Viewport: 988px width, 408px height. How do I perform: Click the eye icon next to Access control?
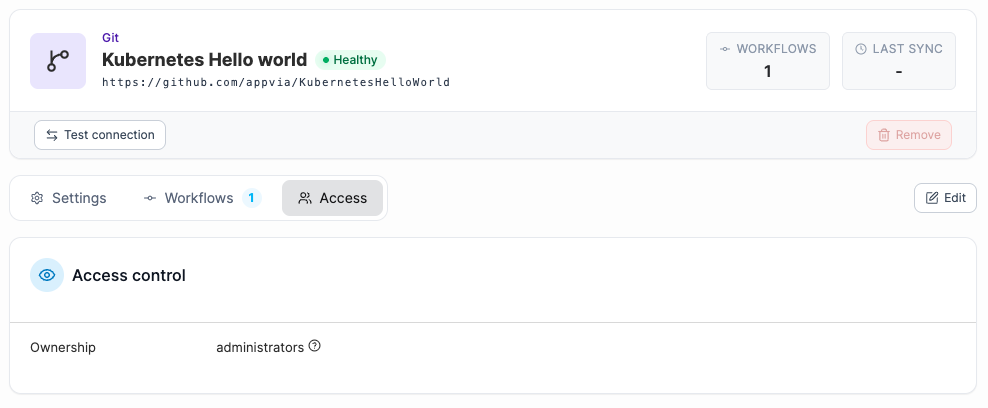pyautogui.click(x=47, y=275)
